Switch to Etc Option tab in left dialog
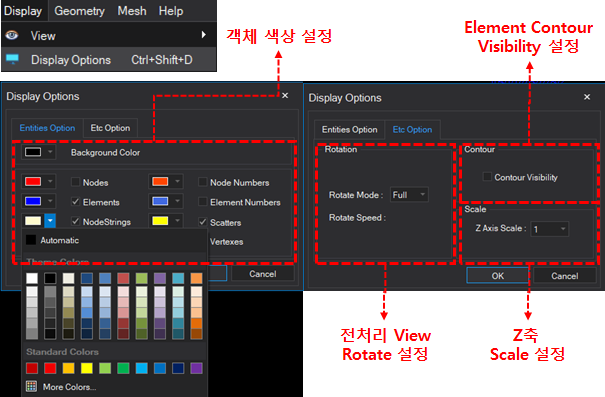605x397 pixels. pyautogui.click(x=110, y=128)
